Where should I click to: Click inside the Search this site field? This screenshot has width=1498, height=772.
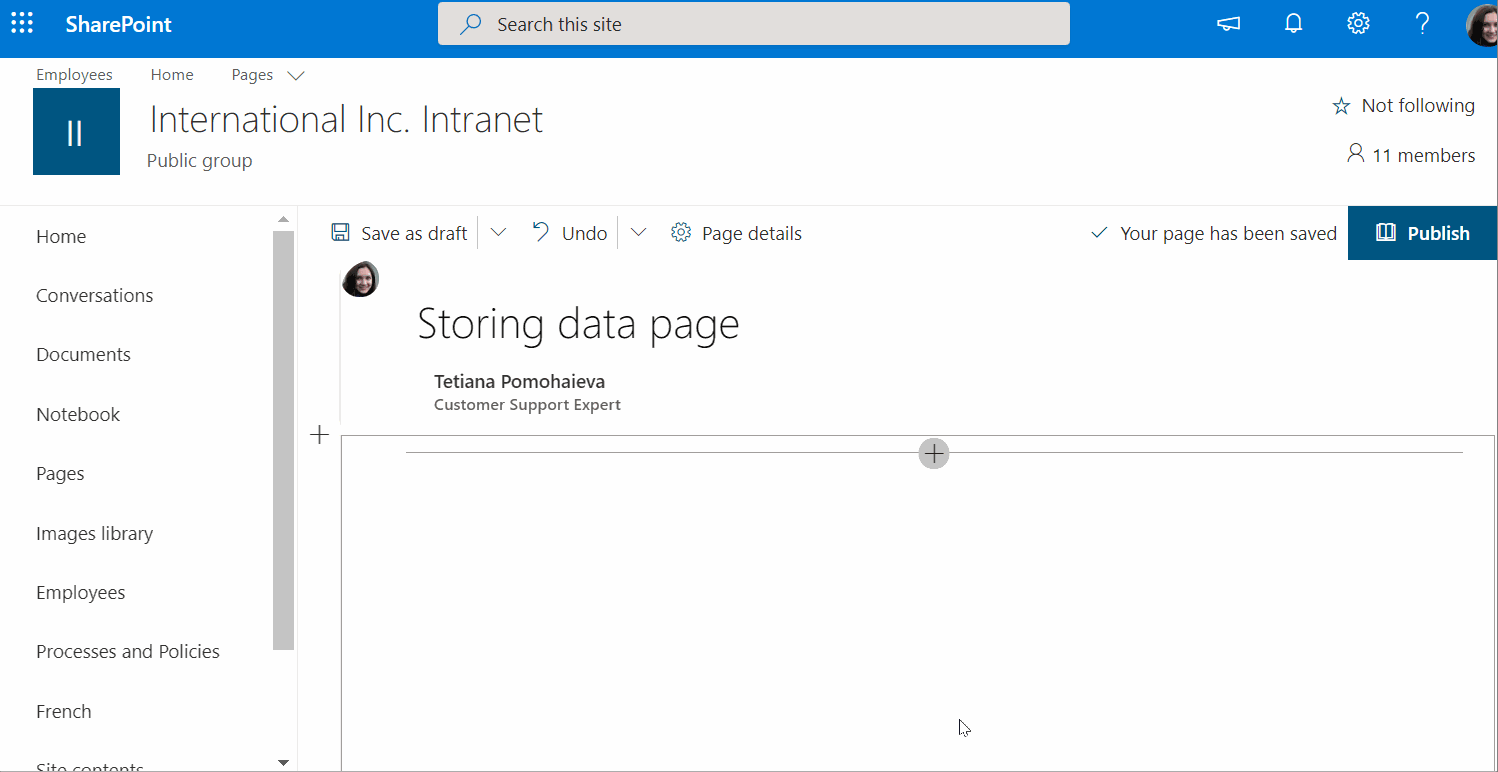tap(754, 23)
